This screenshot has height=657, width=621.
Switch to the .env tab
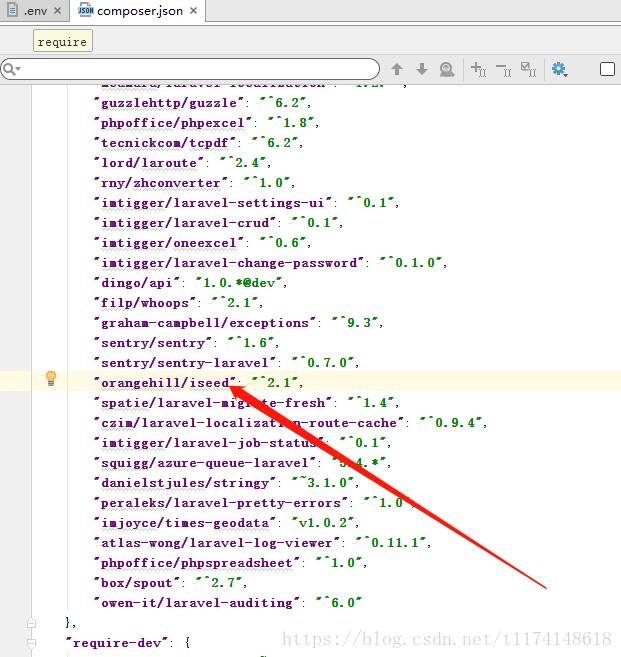(x=36, y=11)
